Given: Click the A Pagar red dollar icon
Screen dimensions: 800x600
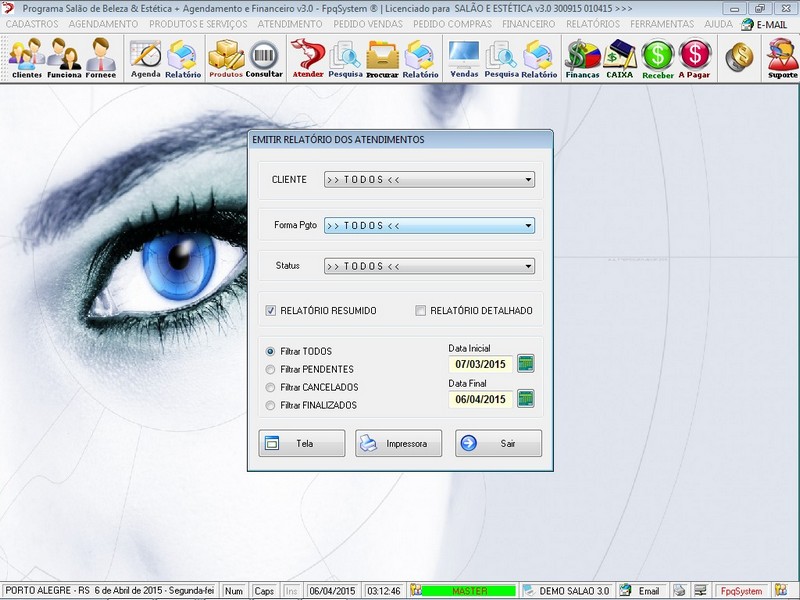Looking at the screenshot, I should (x=694, y=58).
